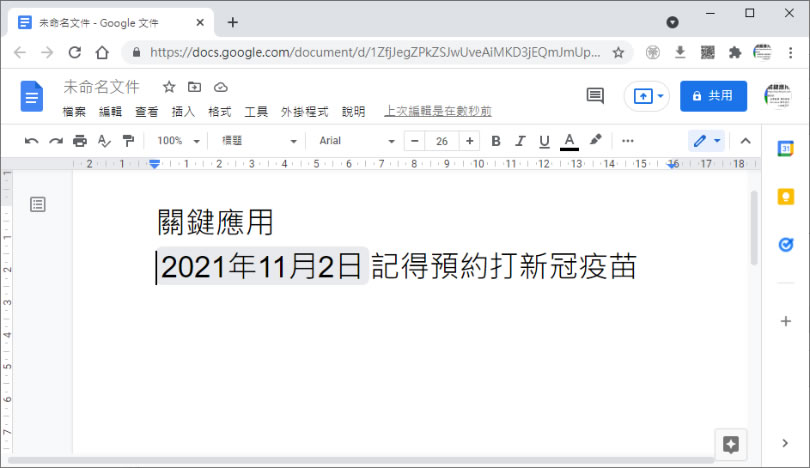Increase font size with plus button
The height and width of the screenshot is (468, 810).
(470, 141)
